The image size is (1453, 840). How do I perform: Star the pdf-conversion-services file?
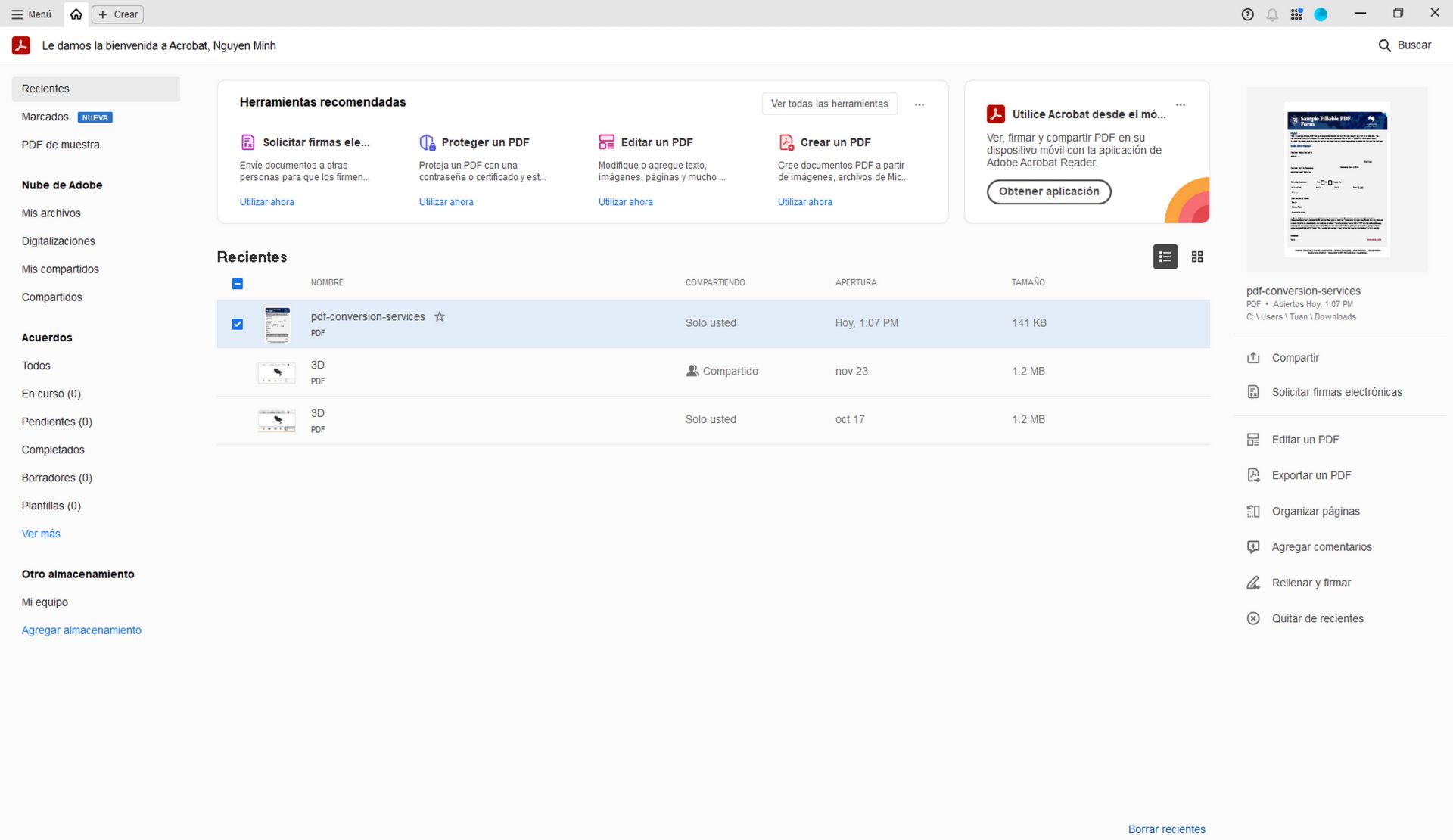[440, 317]
